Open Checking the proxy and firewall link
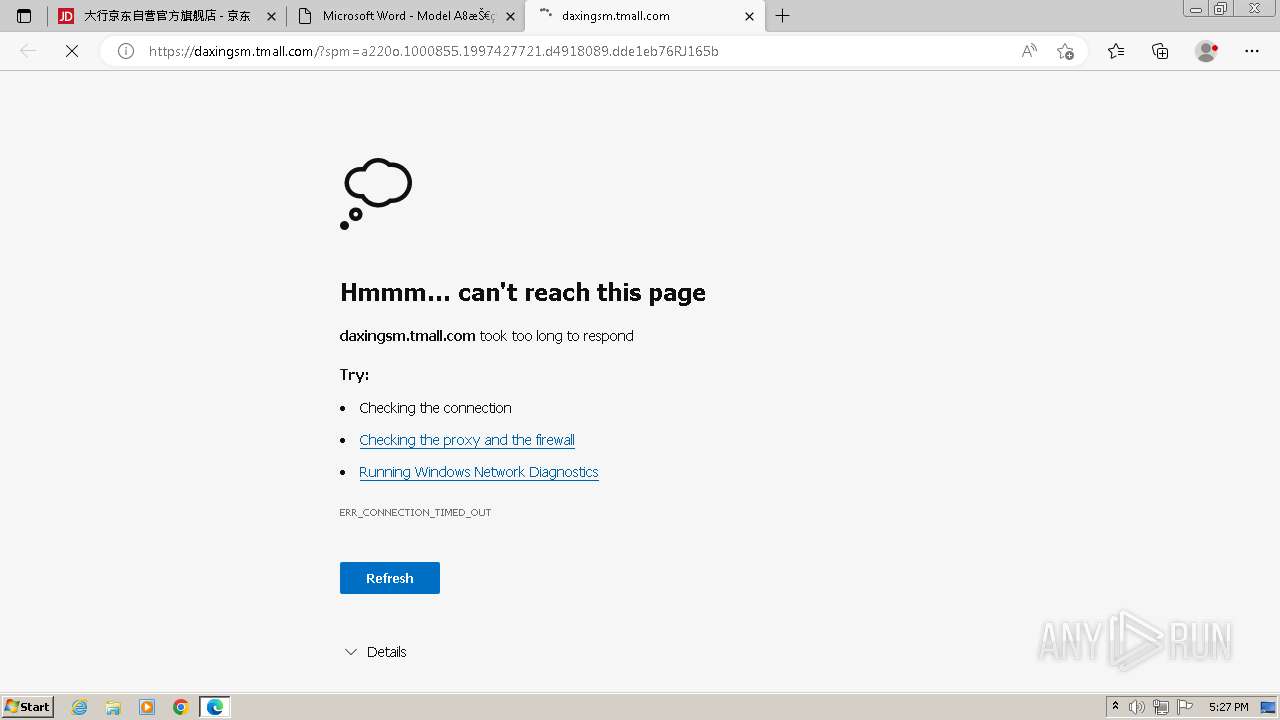Viewport: 1280px width, 720px height. (x=467, y=440)
